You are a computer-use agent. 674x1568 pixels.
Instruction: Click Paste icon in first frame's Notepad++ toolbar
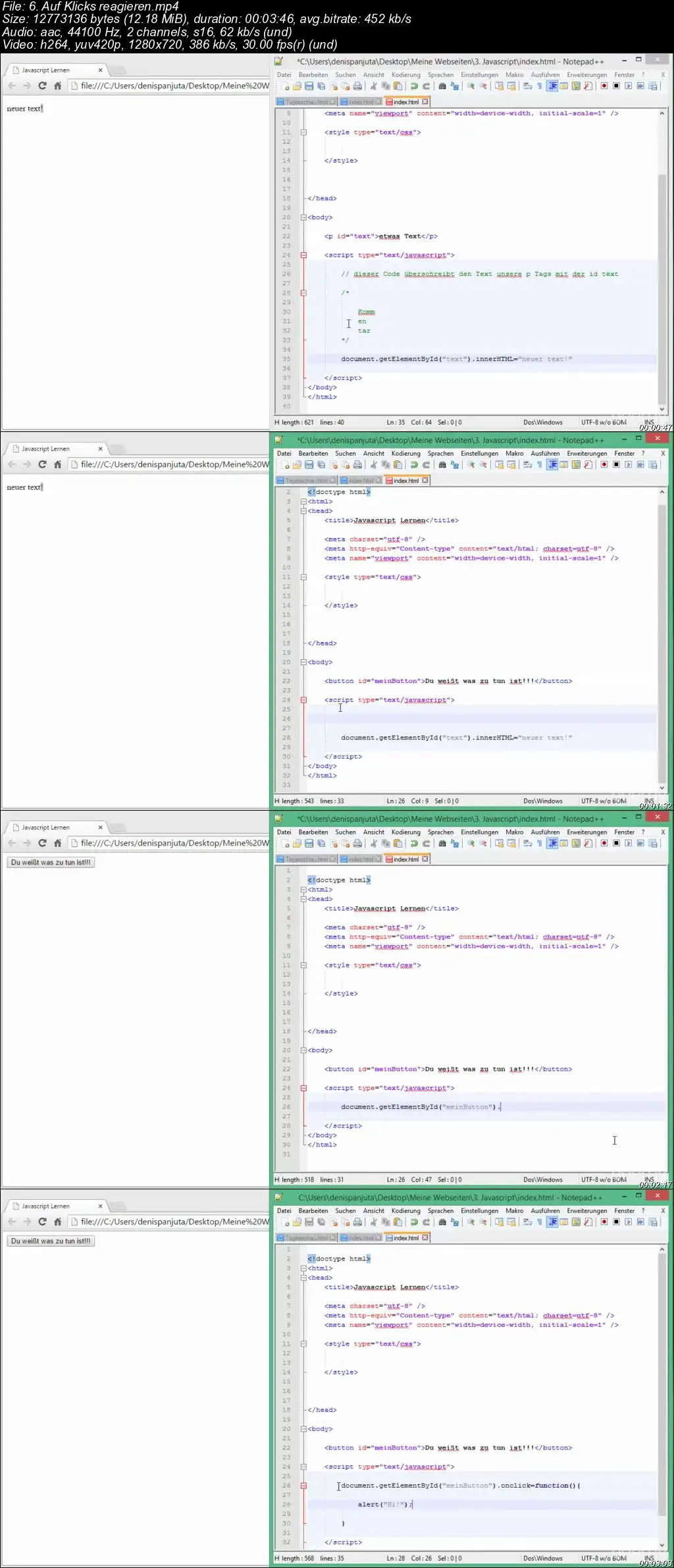coord(398,86)
